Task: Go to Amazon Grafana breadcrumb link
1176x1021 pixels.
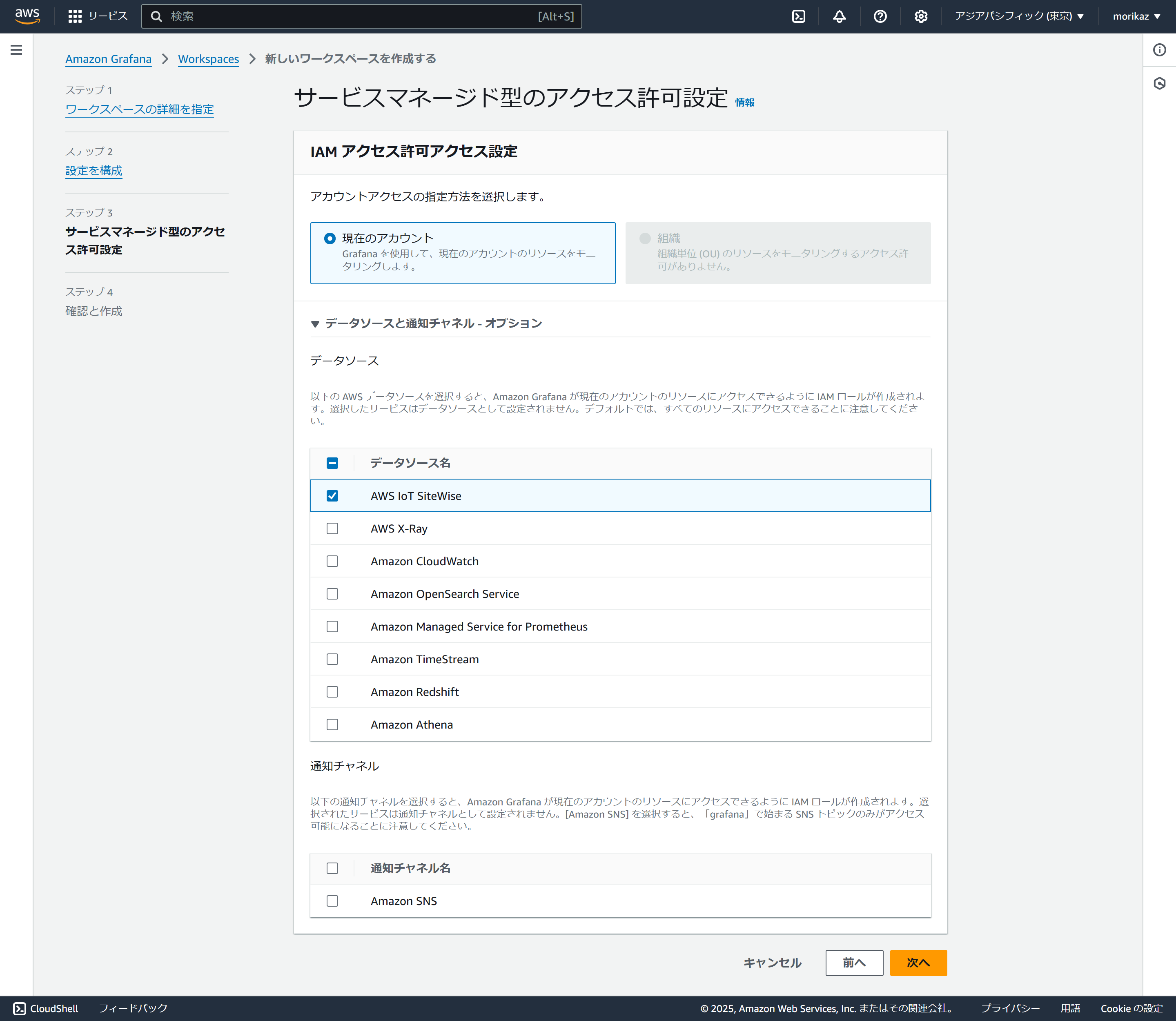Action: 108,59
